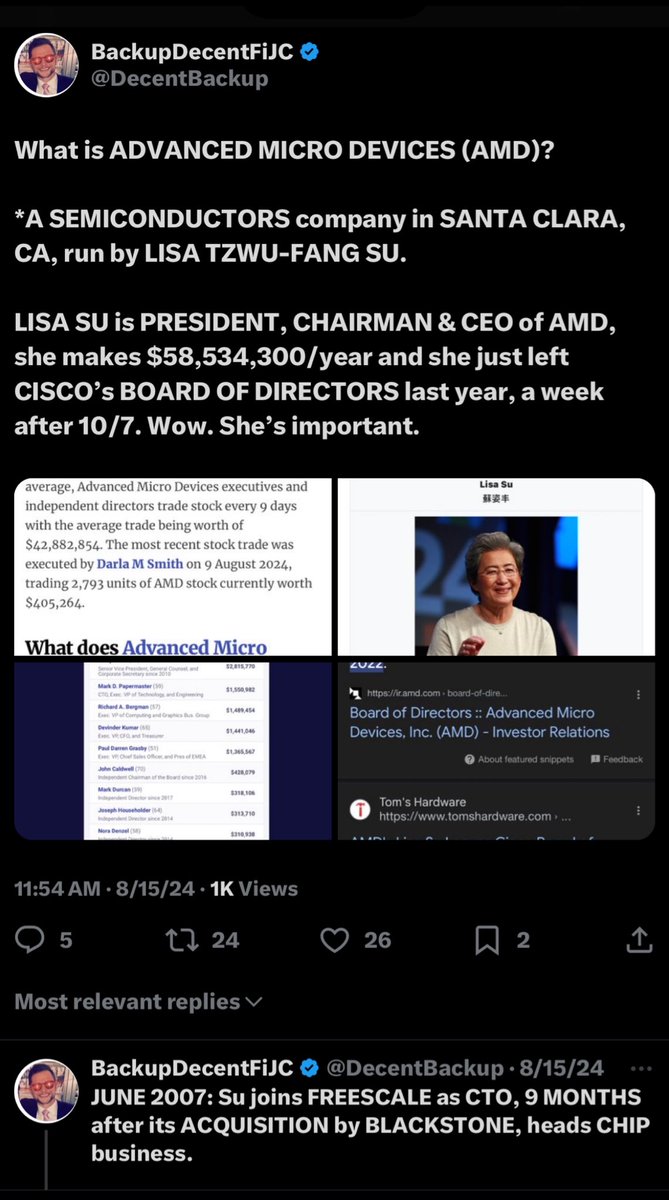Open the Board of Directors search screenshot
This screenshot has height=1200, width=669.
click(x=497, y=750)
